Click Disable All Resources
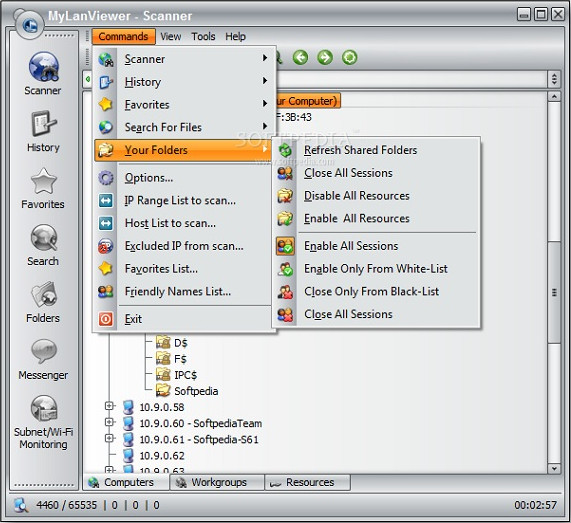Viewport: 571px width, 523px height. point(376,196)
